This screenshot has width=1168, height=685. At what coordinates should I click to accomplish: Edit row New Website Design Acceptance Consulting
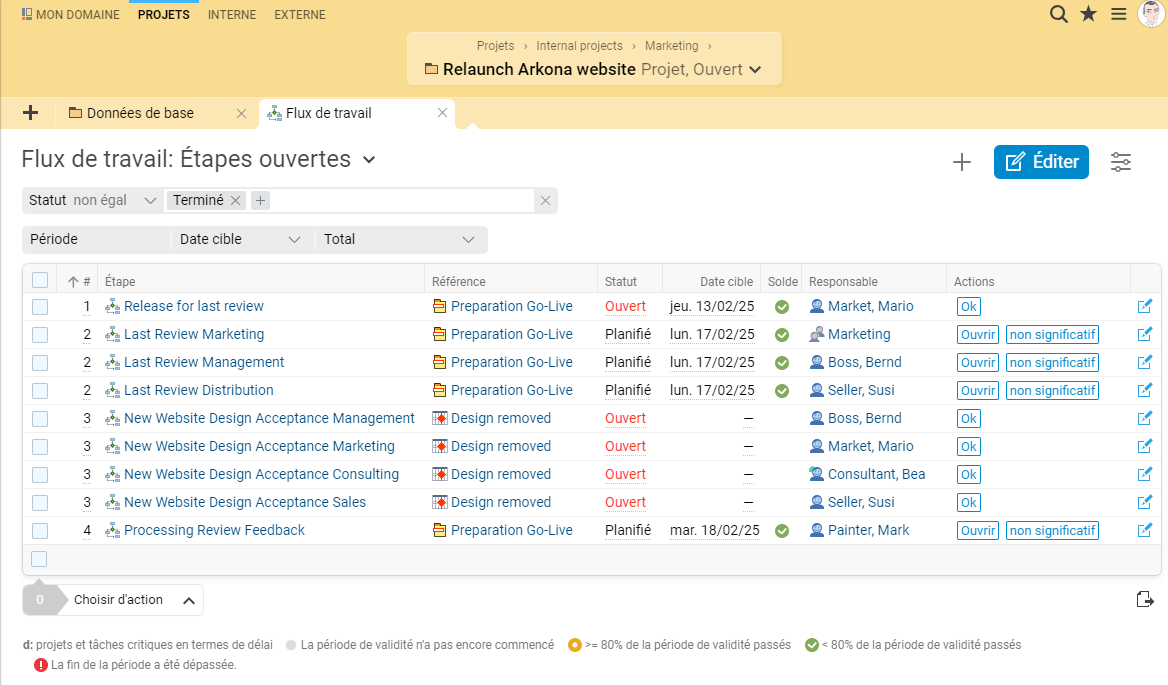[1145, 474]
